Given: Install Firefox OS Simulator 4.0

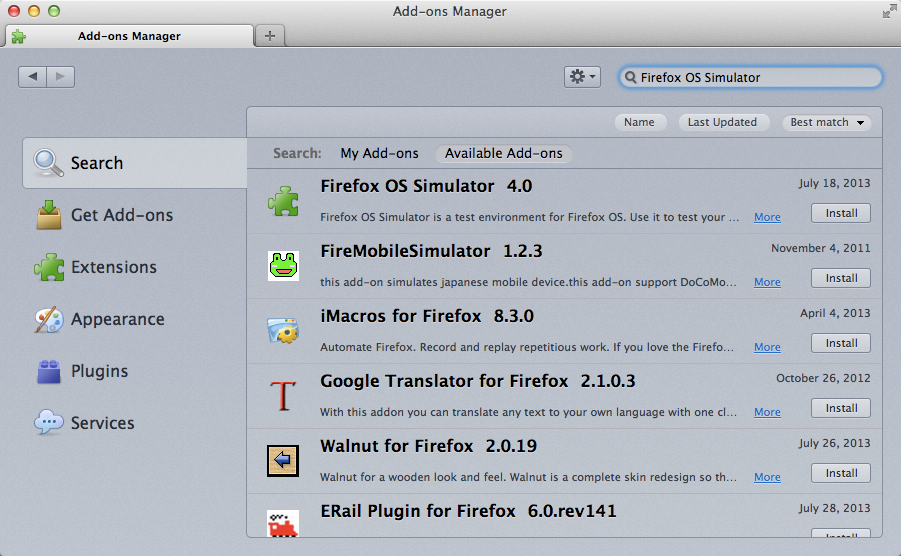Looking at the screenshot, I should click(840, 213).
